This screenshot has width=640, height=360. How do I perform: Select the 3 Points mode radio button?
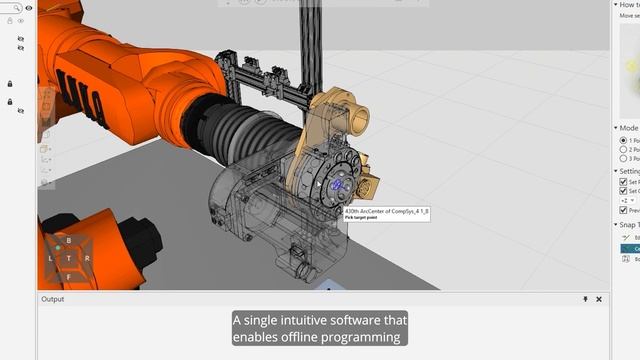[x=623, y=158]
